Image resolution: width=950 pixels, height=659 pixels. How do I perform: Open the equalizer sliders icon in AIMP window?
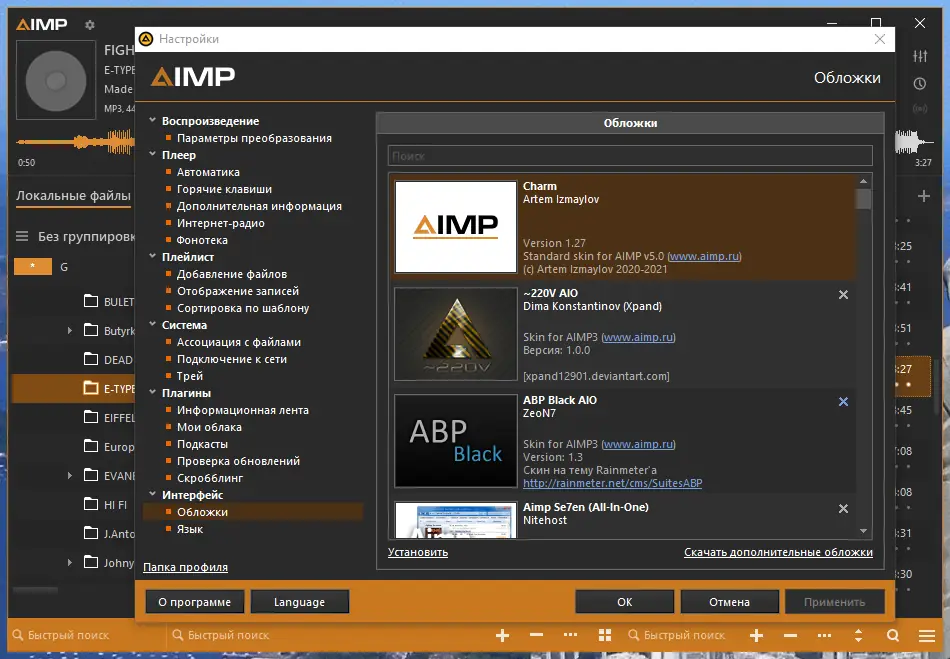click(920, 56)
